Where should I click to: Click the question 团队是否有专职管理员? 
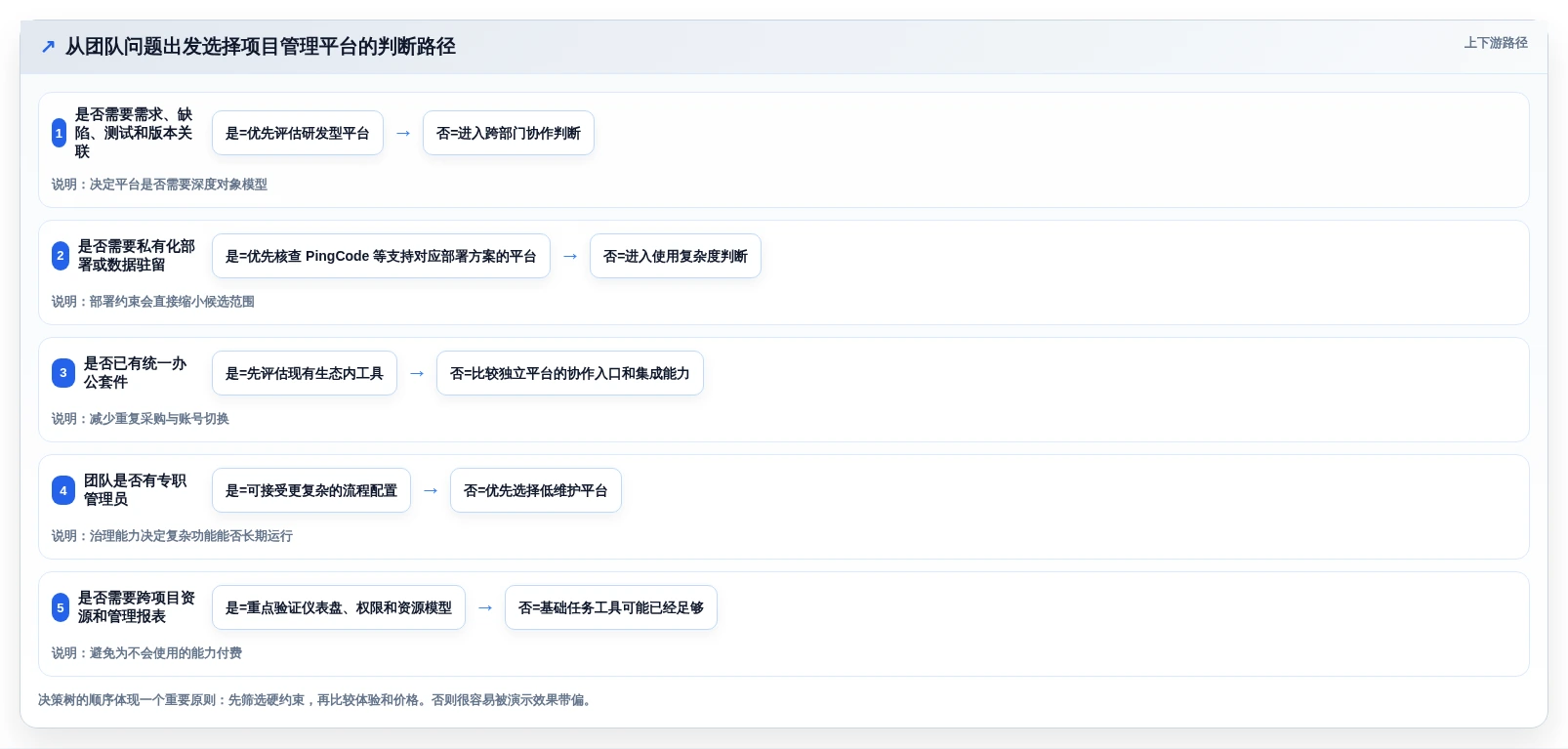coord(135,490)
